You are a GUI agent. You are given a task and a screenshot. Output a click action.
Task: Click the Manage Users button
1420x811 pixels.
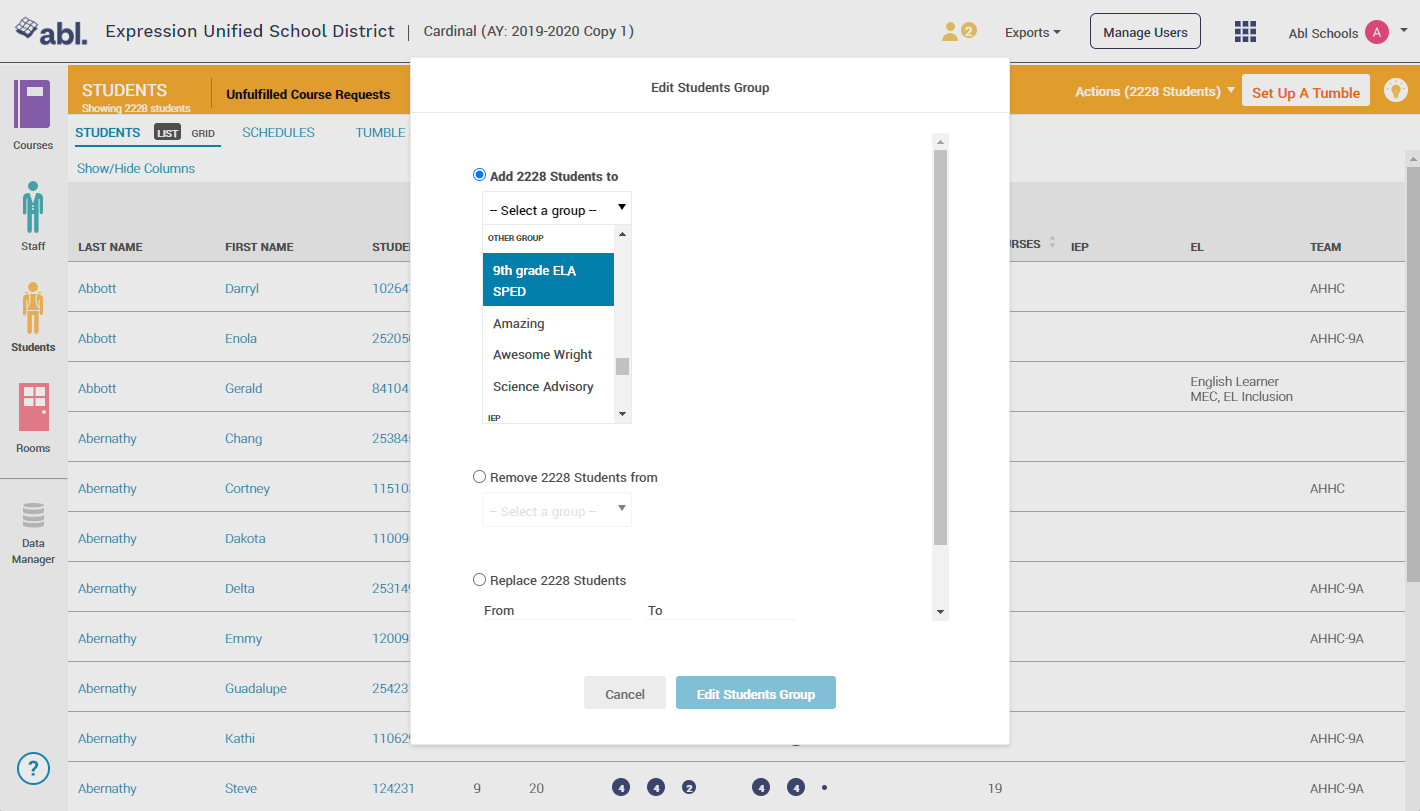click(1145, 32)
